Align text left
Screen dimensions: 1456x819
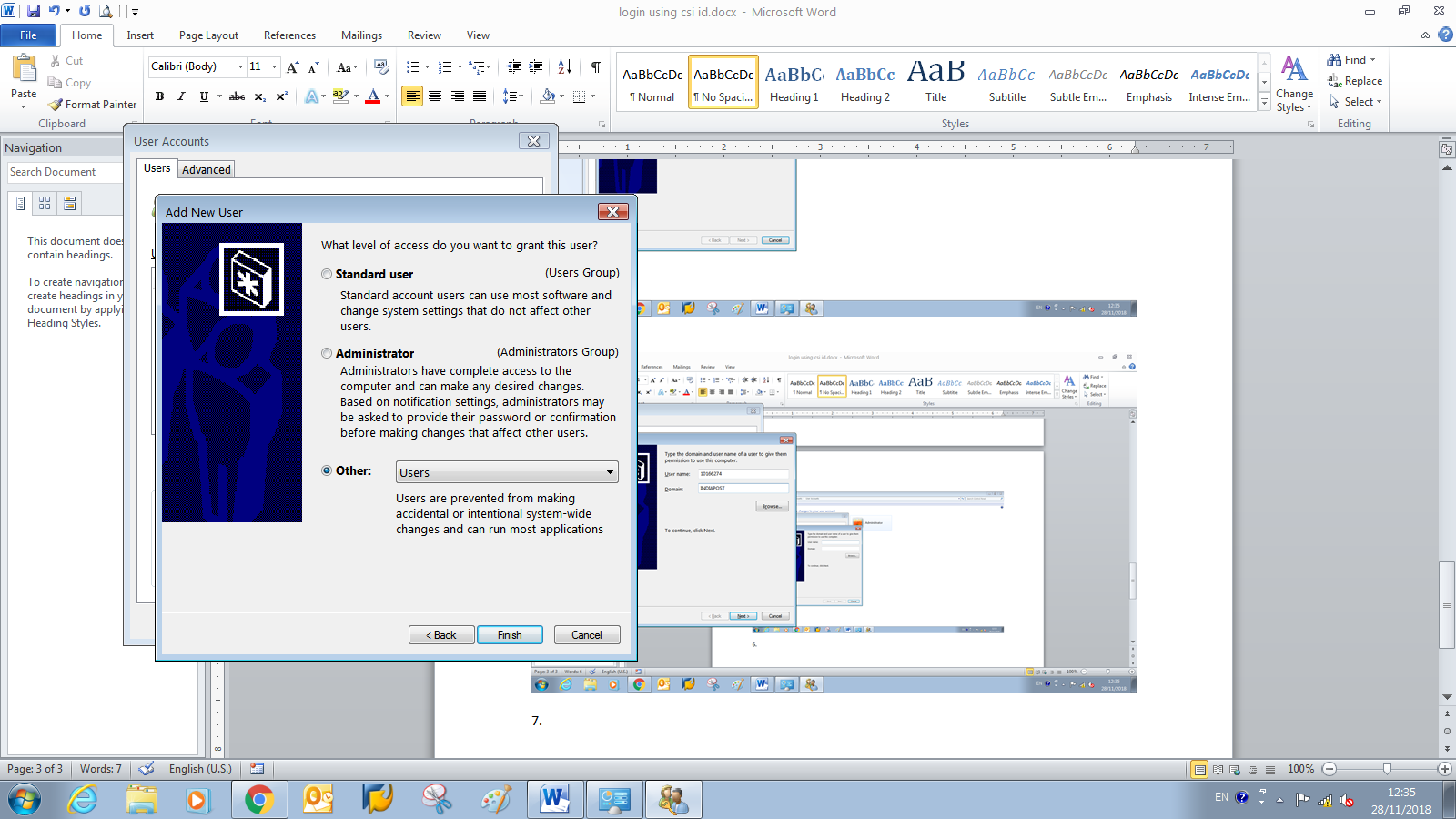(412, 96)
